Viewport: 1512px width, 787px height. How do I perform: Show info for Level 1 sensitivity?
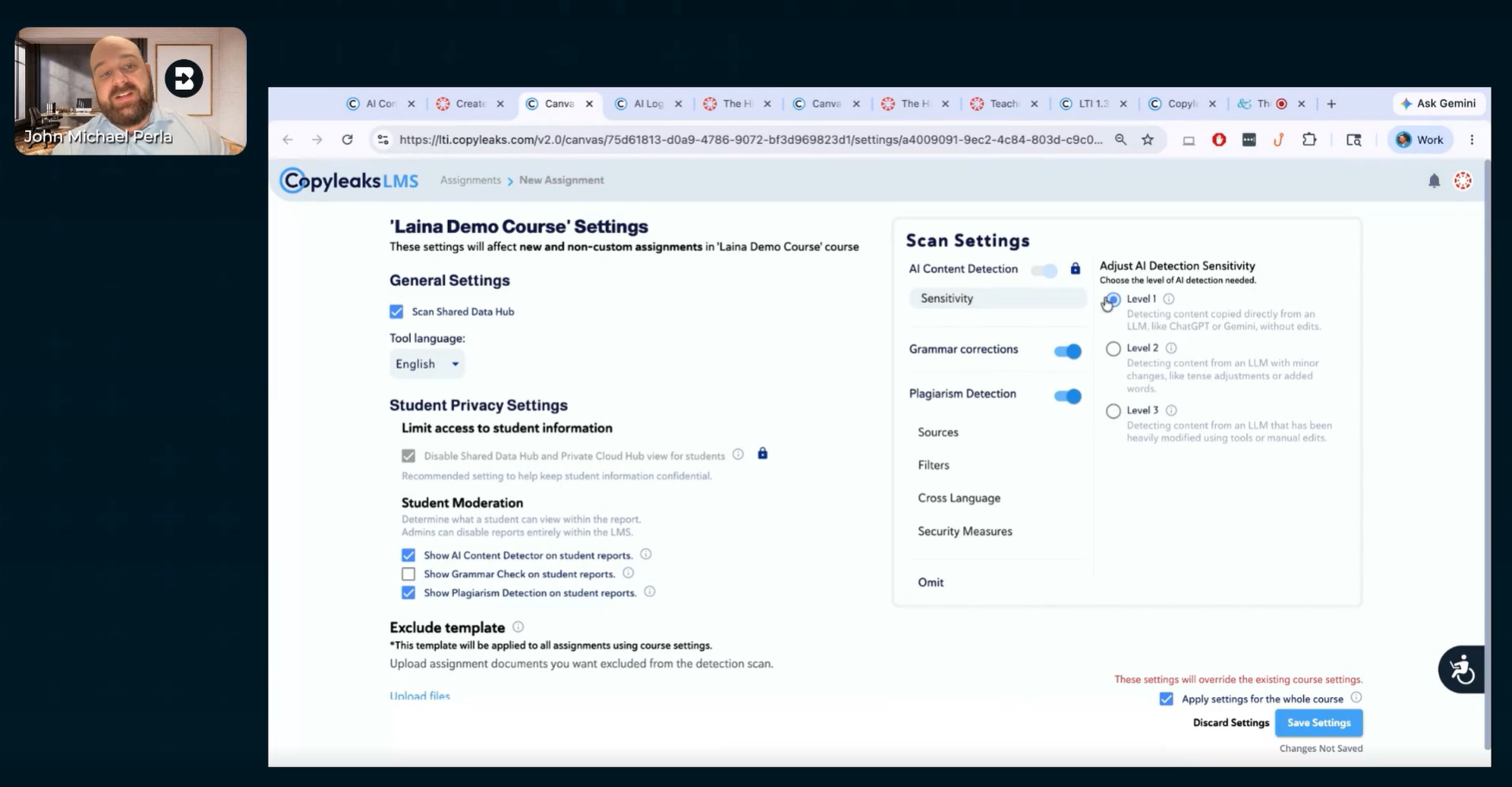1169,299
